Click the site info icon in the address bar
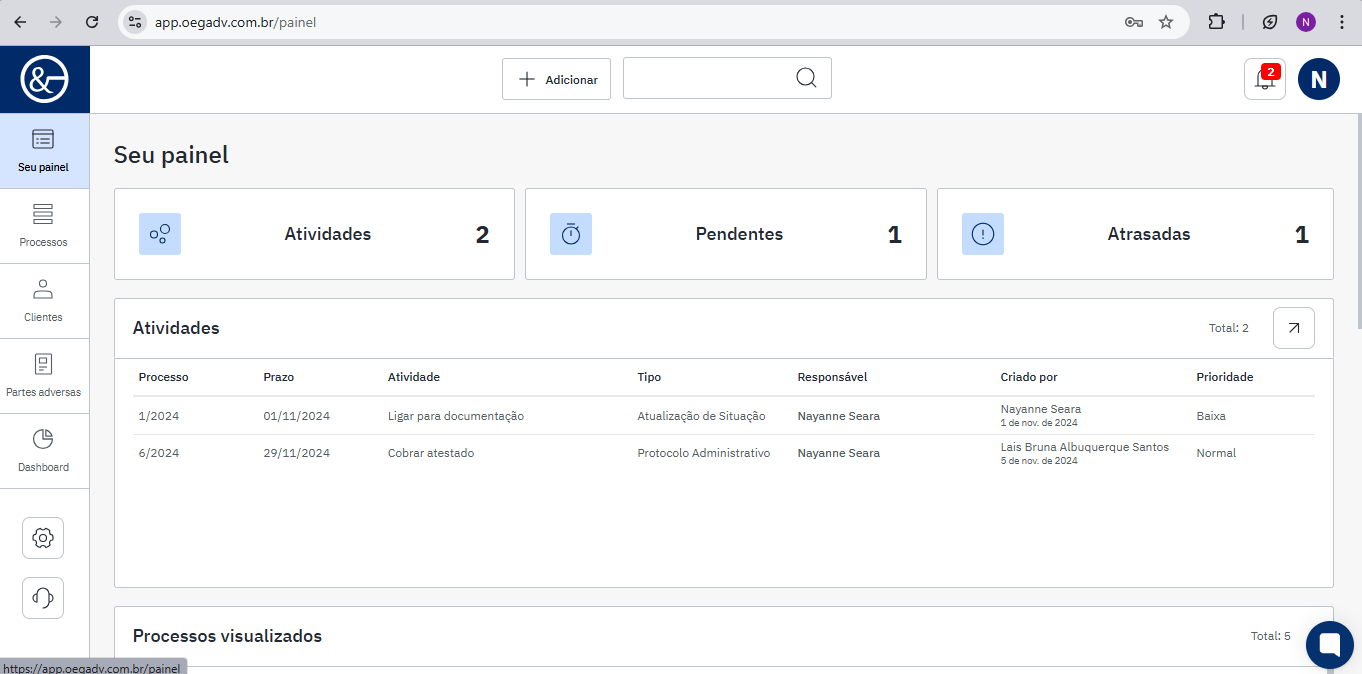The width and height of the screenshot is (1362, 674). click(x=136, y=22)
